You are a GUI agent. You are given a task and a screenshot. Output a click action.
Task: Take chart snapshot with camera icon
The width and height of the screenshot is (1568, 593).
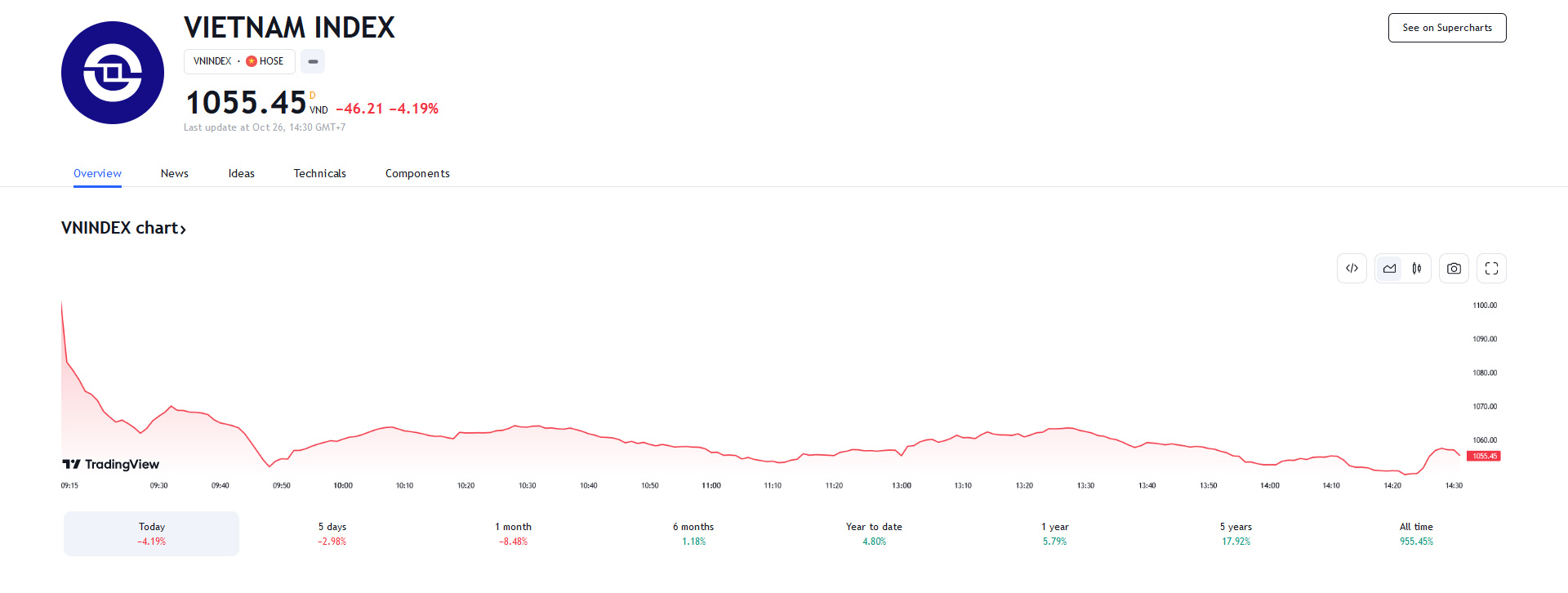tap(1454, 268)
